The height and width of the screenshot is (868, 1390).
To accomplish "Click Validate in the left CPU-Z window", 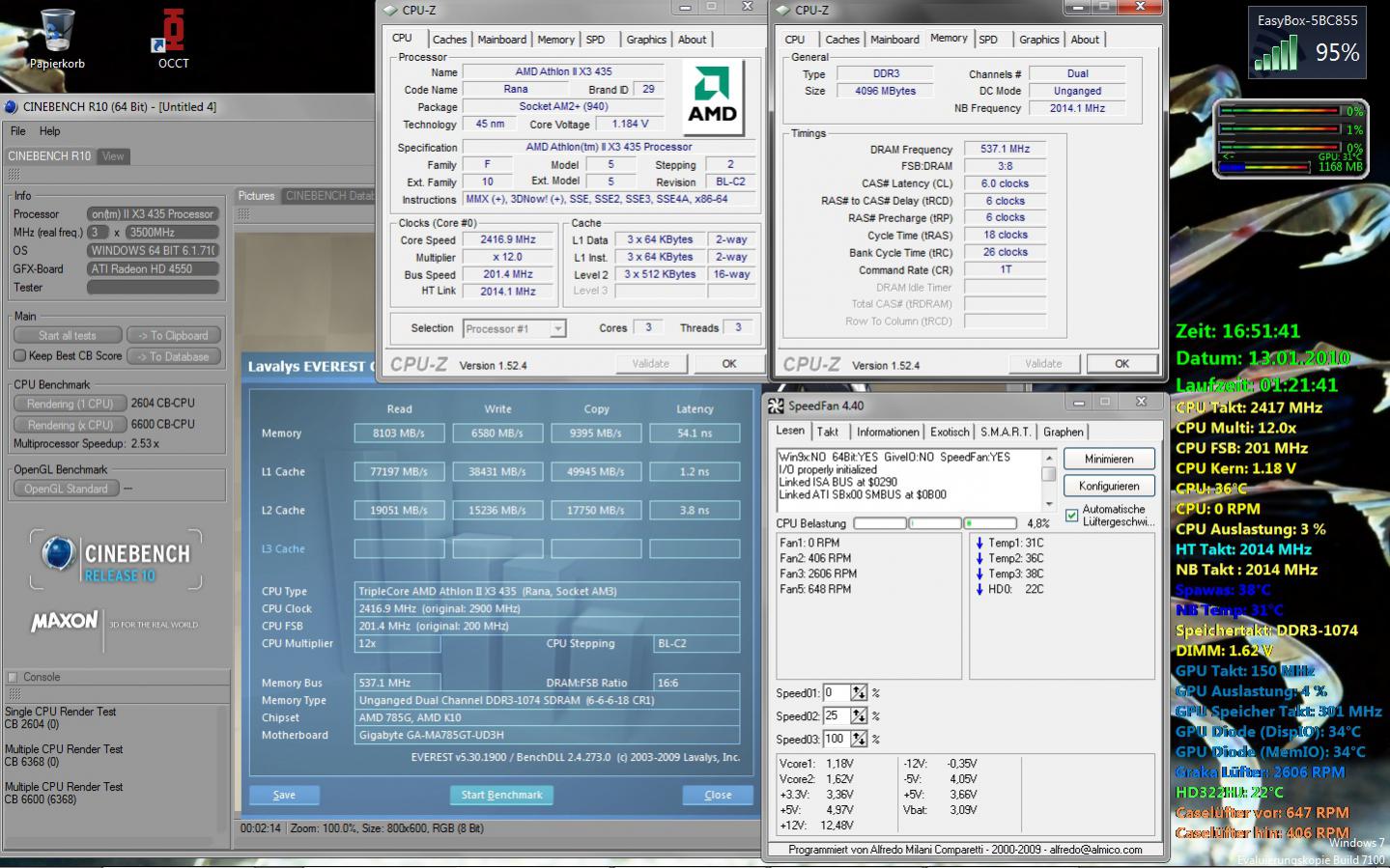I will point(651,364).
